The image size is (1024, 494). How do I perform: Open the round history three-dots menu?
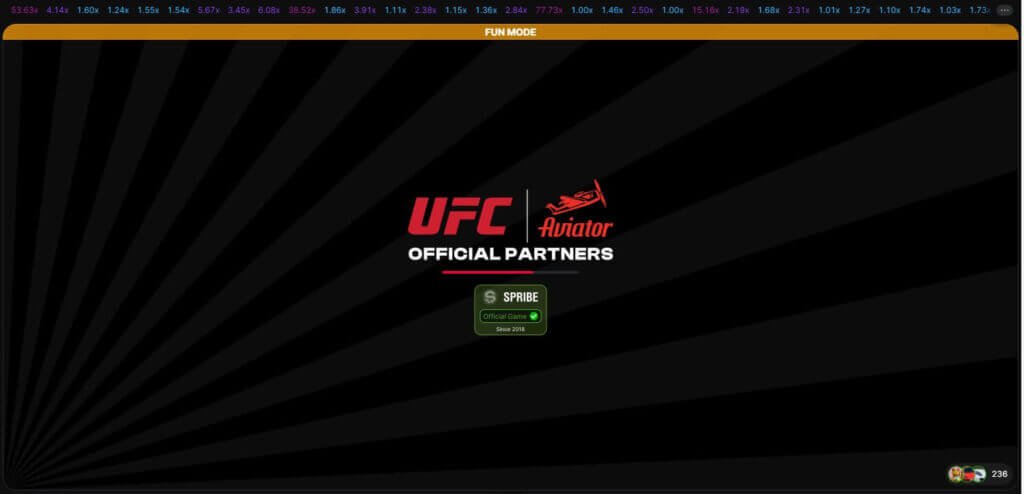click(x=1004, y=10)
